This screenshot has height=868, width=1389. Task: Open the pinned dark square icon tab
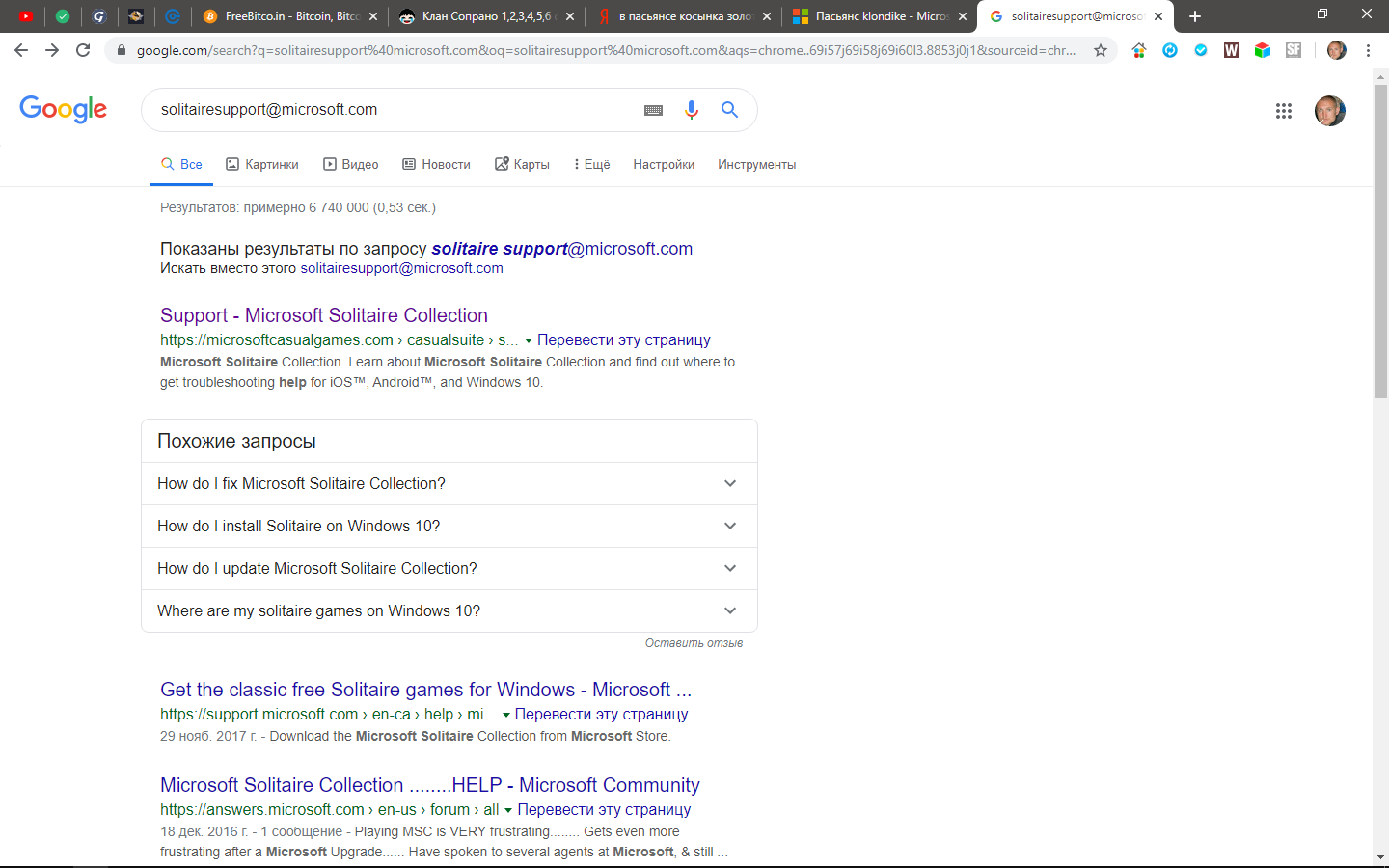coord(136,16)
